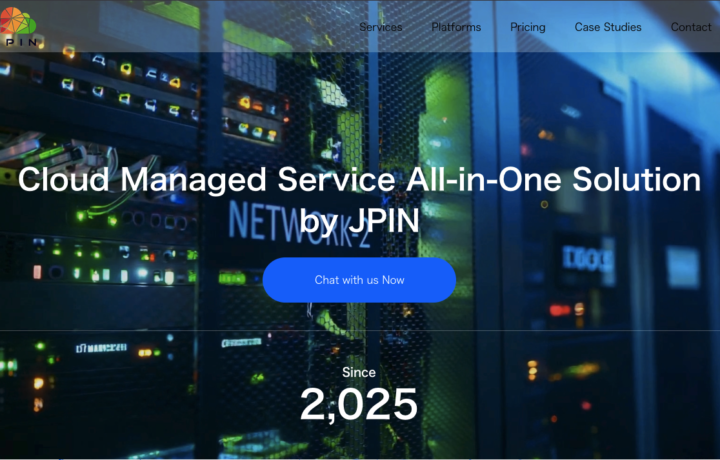
Task: Click the Solution word in the headline
Action: (x=632, y=181)
